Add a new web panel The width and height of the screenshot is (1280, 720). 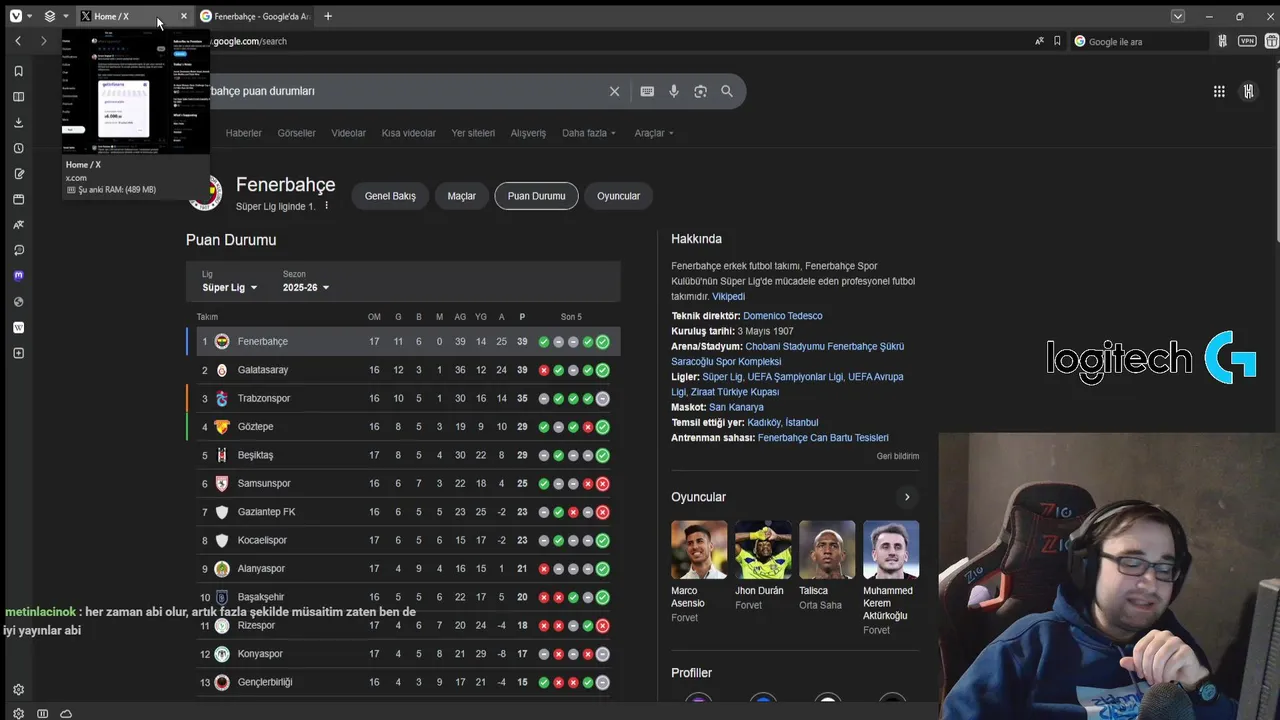pyautogui.click(x=18, y=353)
